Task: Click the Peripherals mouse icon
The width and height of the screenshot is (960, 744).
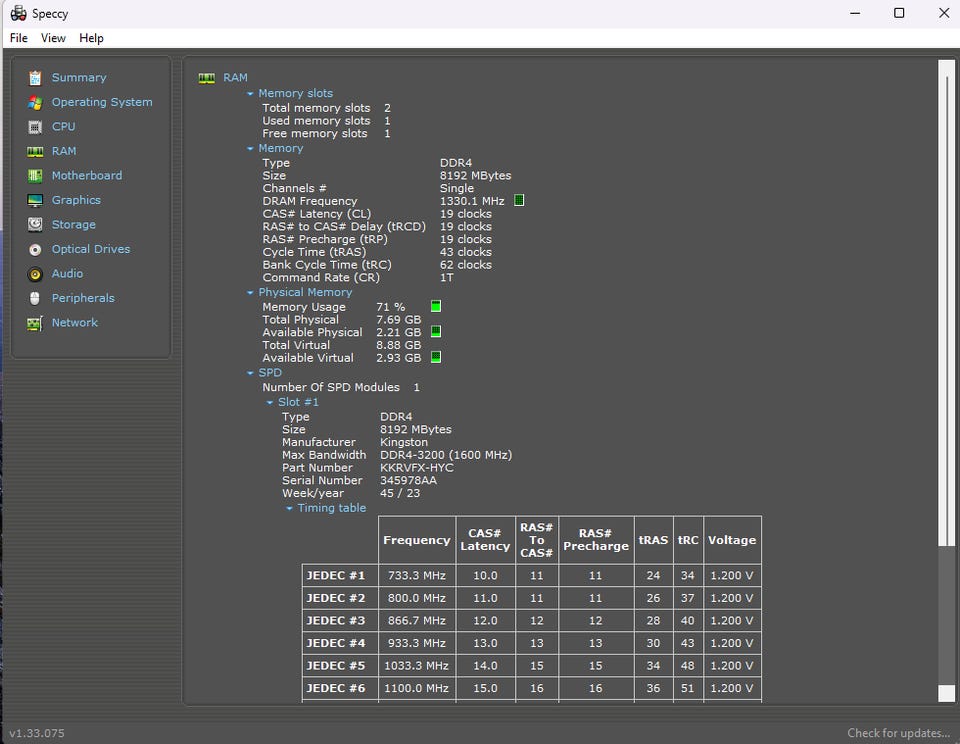Action: [35, 298]
